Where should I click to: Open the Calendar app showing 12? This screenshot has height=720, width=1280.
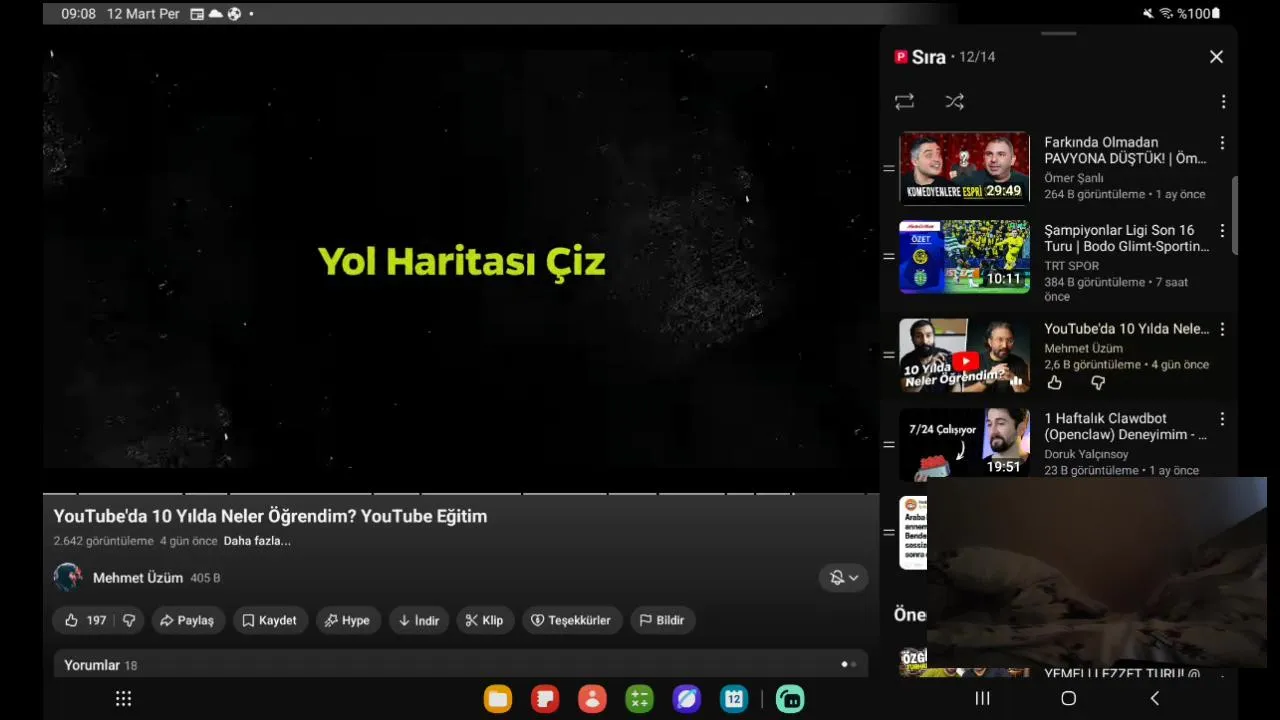[x=734, y=699]
